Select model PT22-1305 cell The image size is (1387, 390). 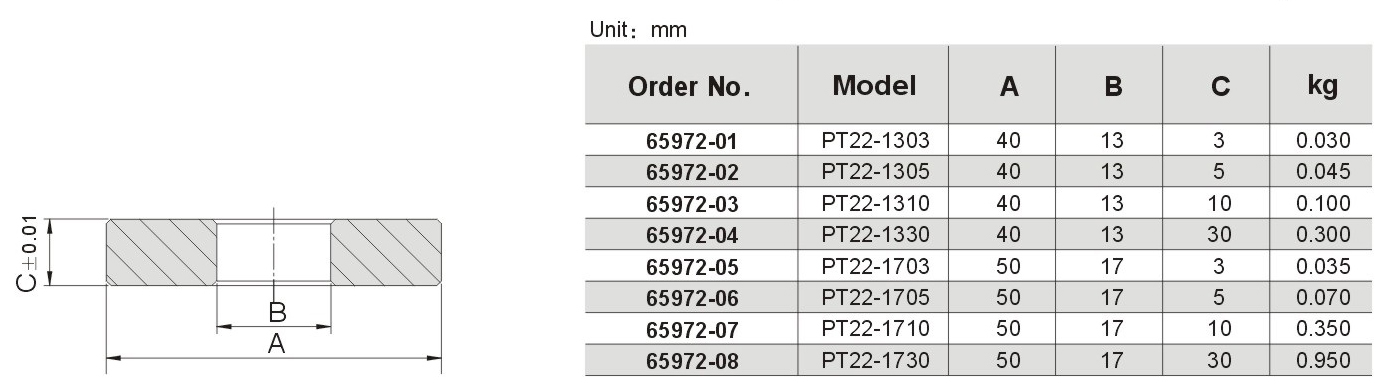(875, 172)
